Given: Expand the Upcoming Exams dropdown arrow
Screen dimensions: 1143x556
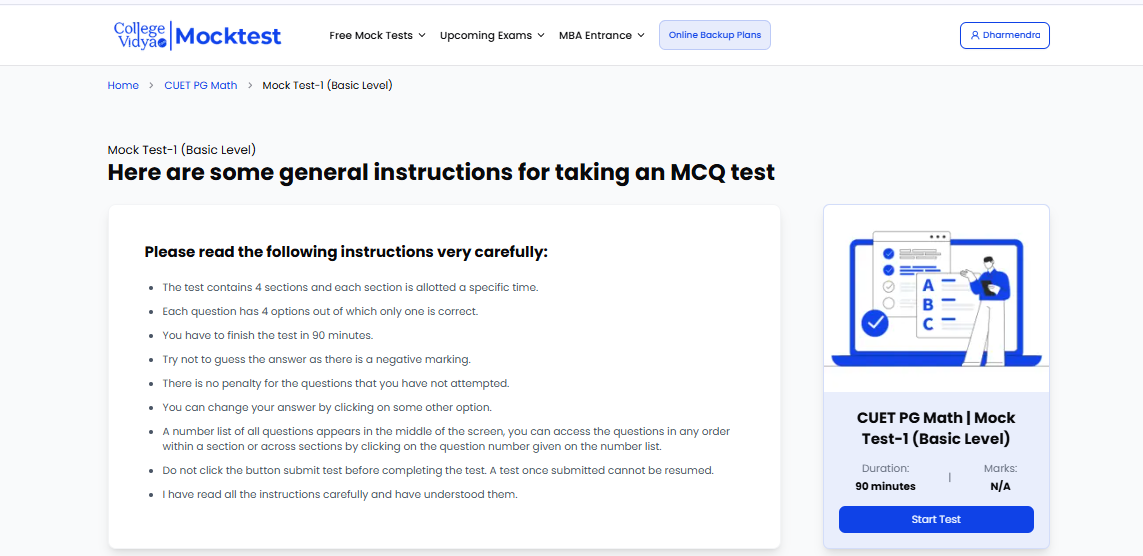Looking at the screenshot, I should (x=541, y=36).
